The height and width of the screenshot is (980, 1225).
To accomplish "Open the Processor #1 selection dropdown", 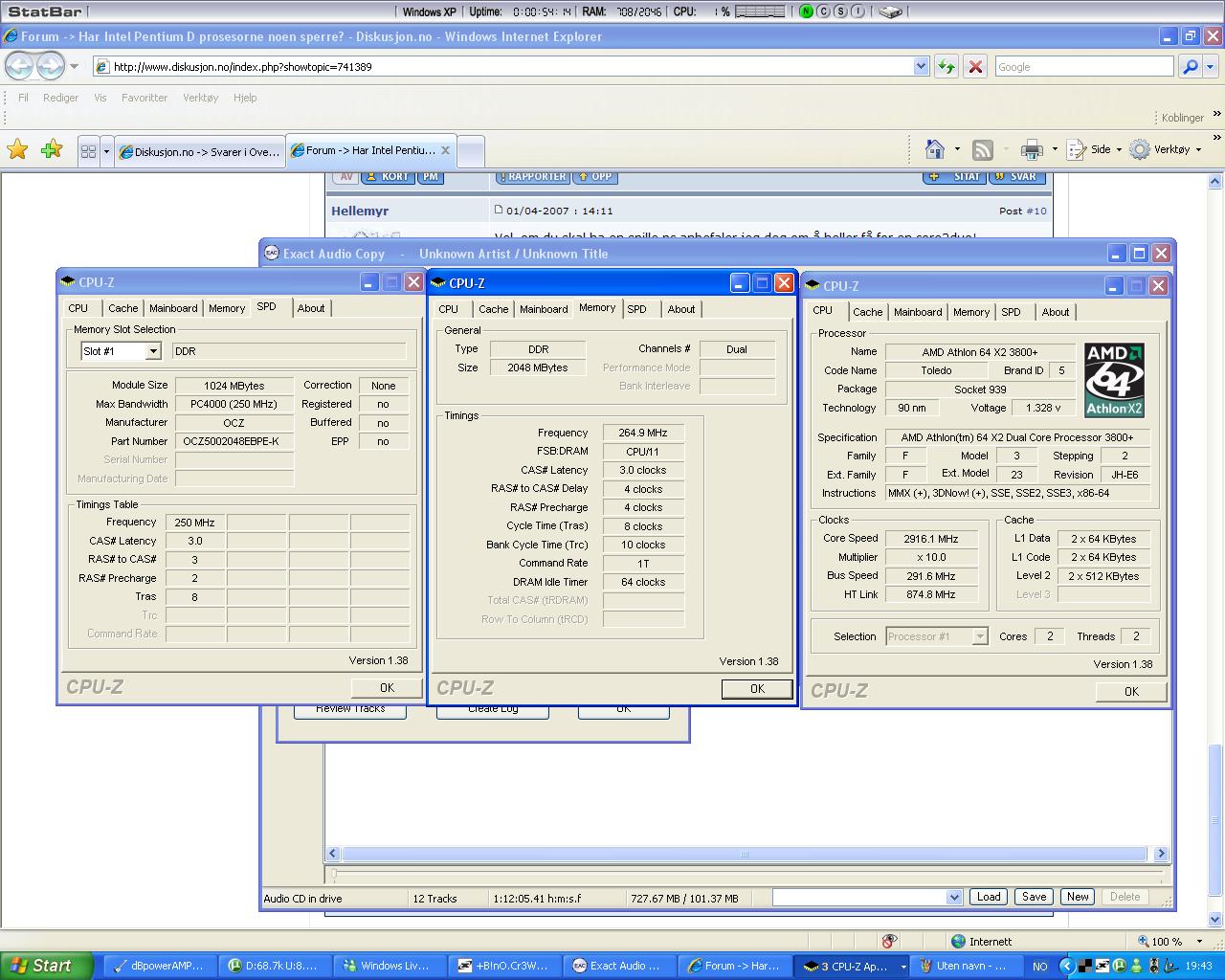I will [979, 636].
